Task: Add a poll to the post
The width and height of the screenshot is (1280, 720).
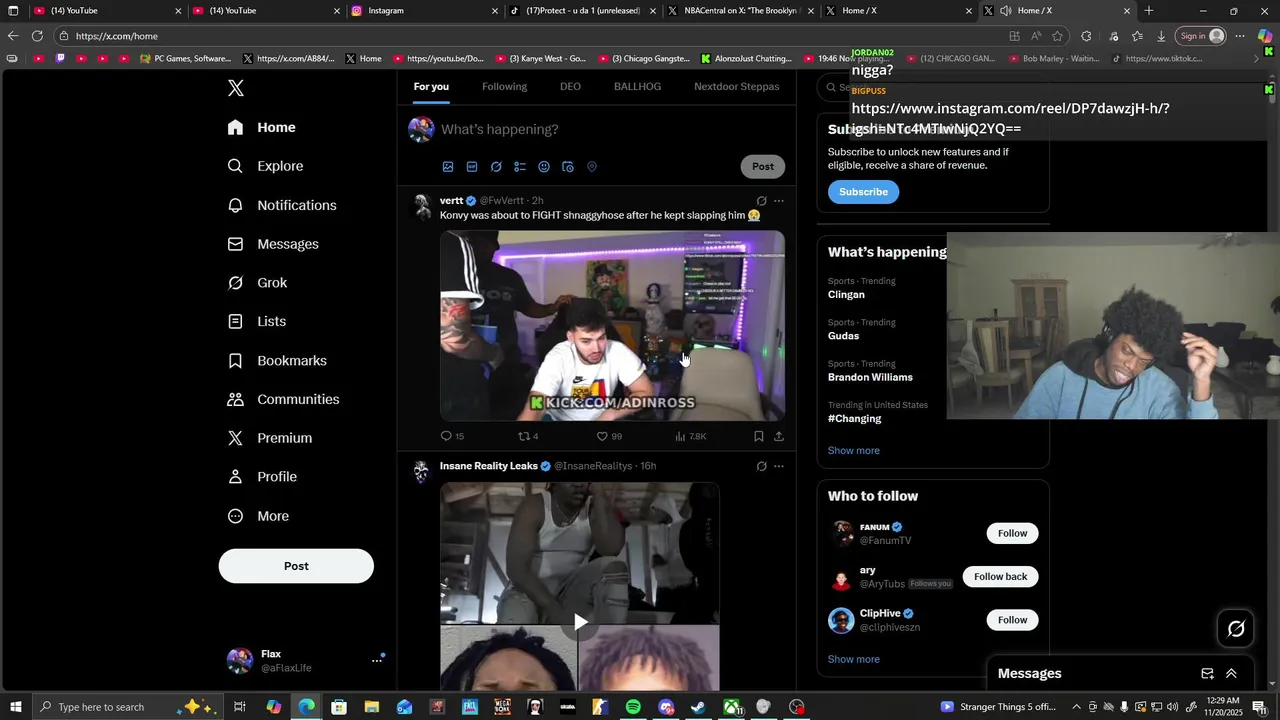Action: [x=520, y=167]
